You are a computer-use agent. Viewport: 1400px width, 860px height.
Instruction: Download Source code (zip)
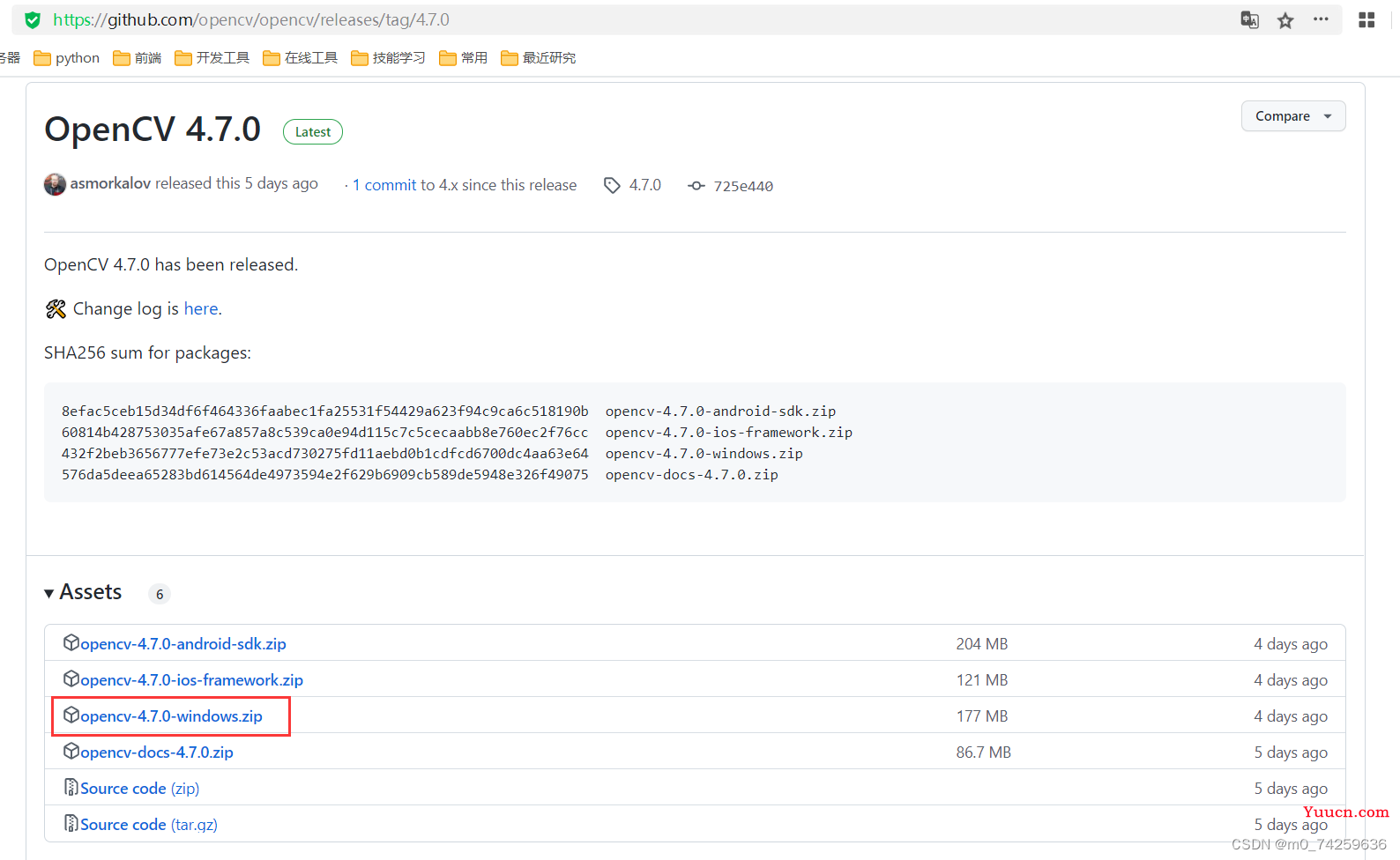click(140, 789)
